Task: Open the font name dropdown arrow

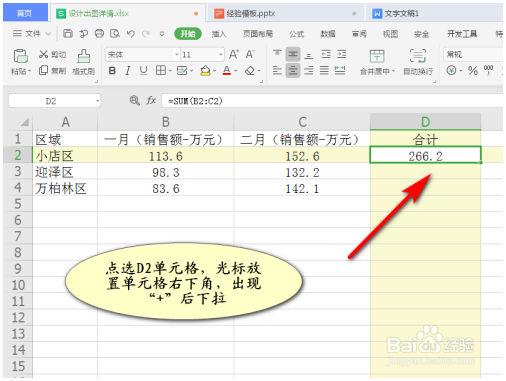Action: tap(177, 54)
